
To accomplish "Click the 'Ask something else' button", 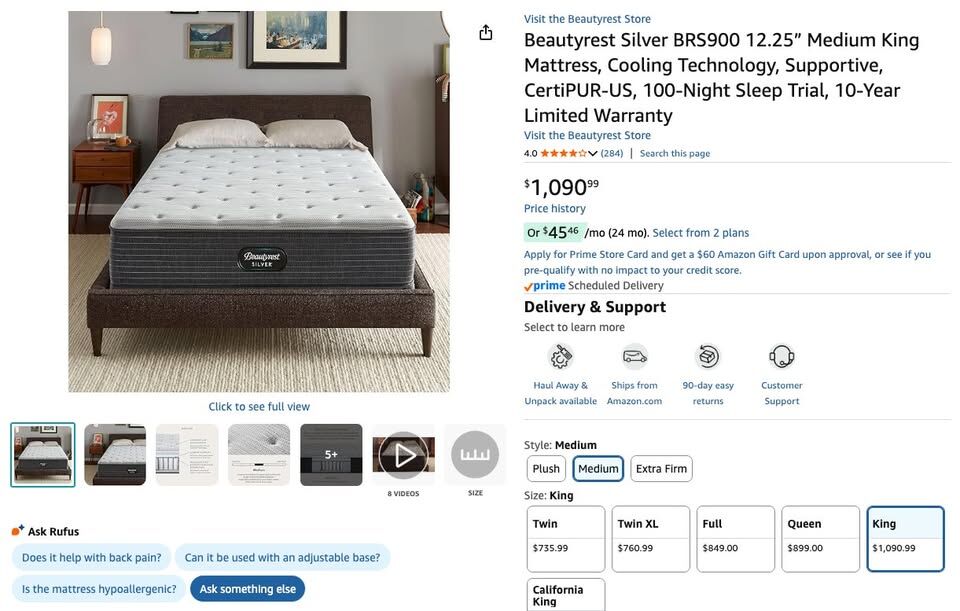I will (x=247, y=589).
